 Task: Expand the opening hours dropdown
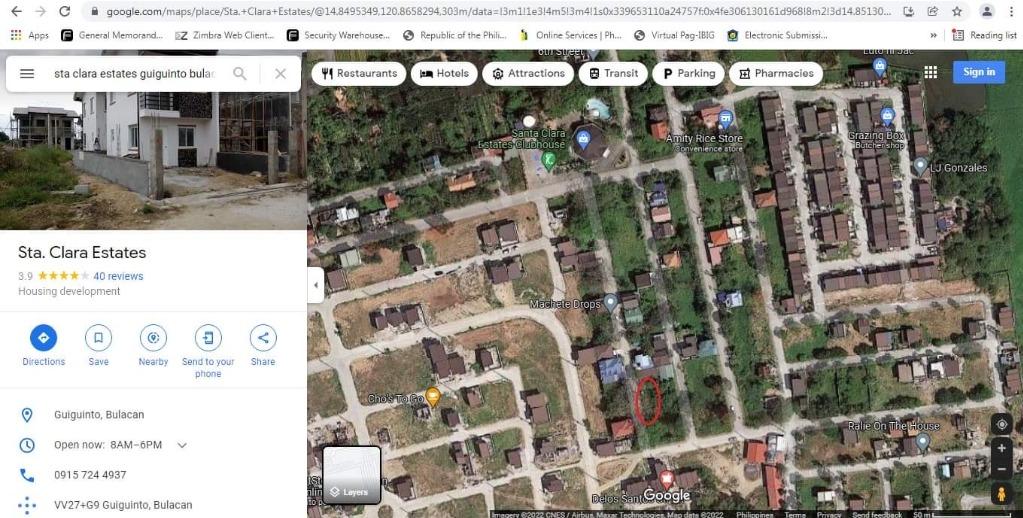182,445
